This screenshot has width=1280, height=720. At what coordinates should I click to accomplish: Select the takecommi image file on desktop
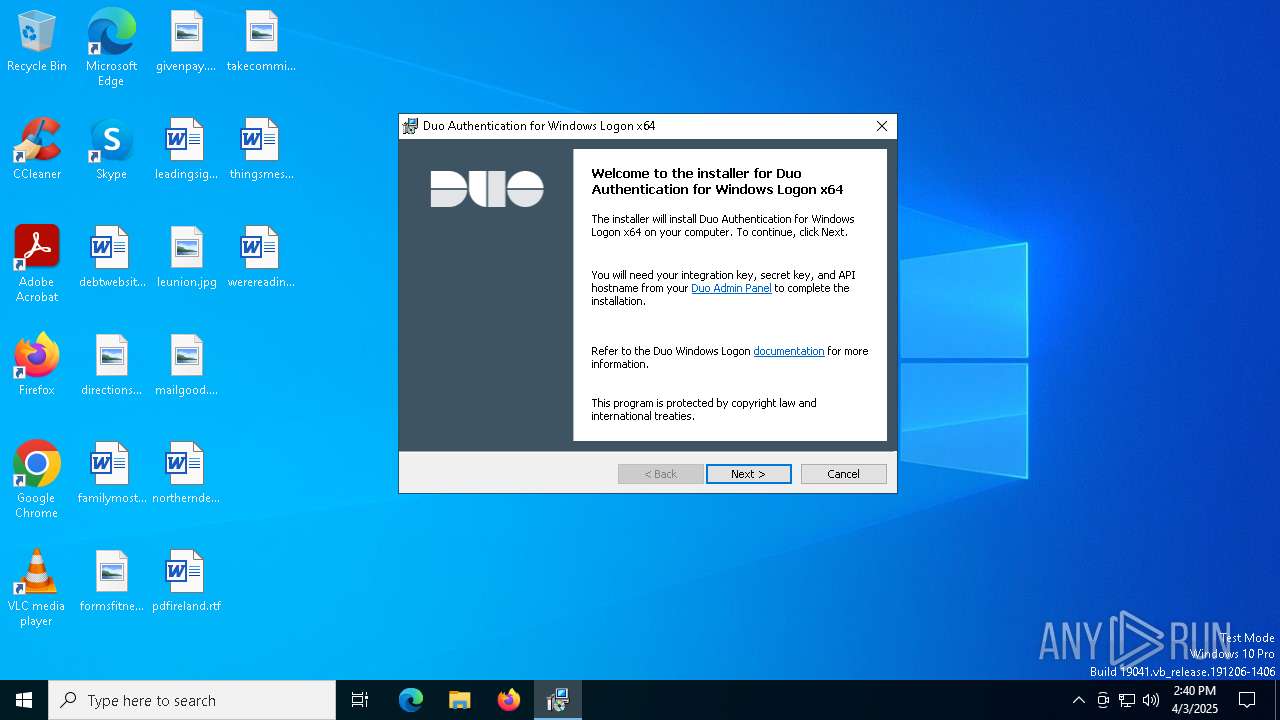261,41
